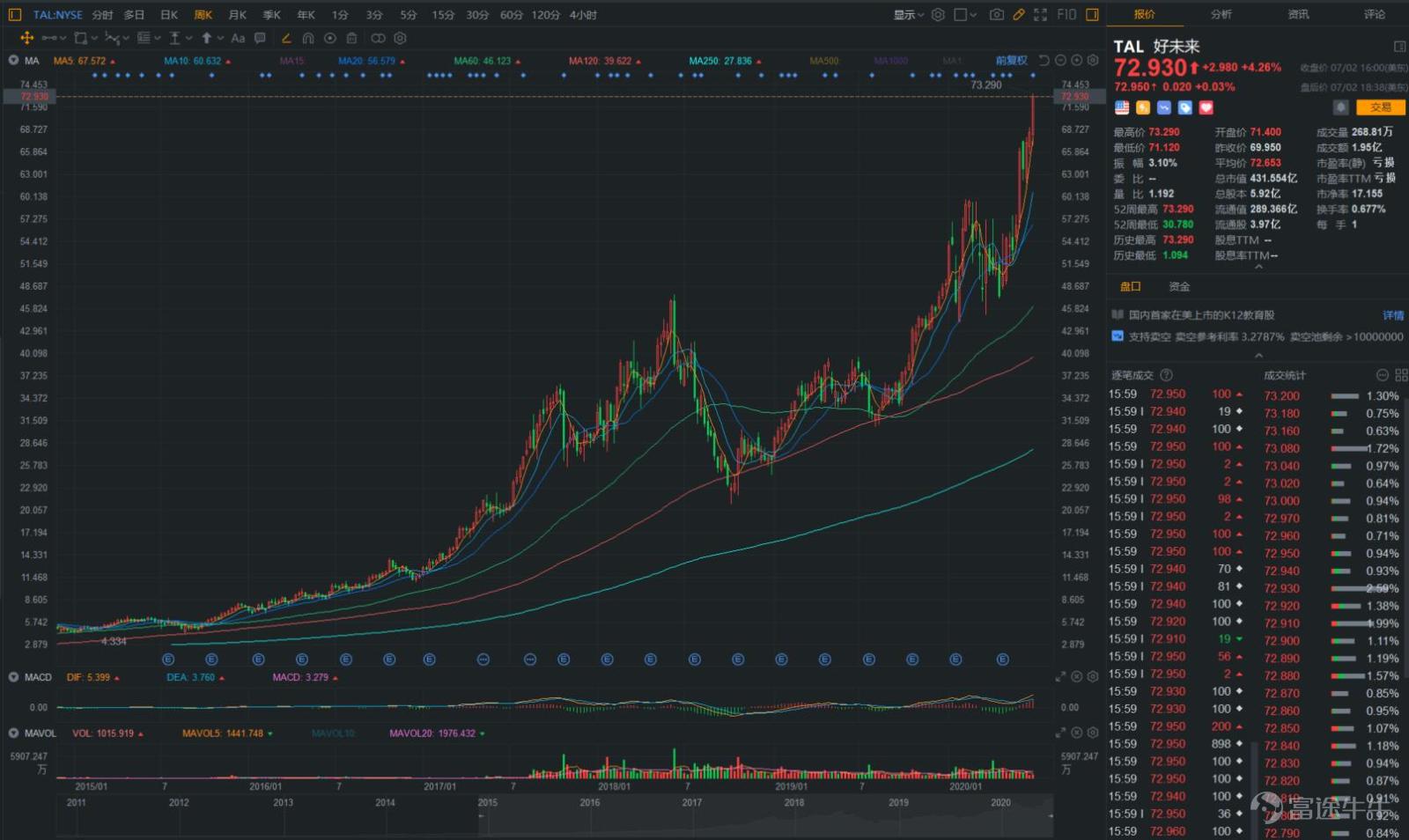Click the TAL:NYSE ticker label
The image size is (1409, 840).
coord(57,15)
